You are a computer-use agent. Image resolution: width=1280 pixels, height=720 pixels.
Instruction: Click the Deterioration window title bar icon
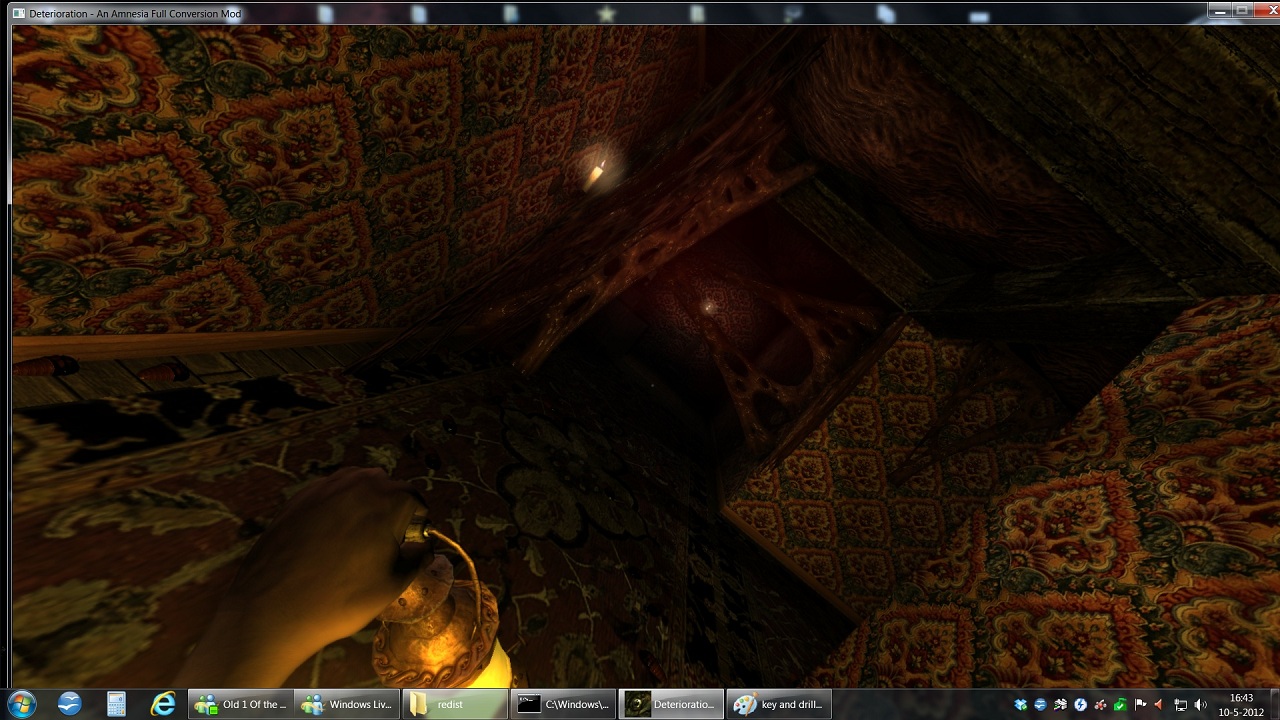coord(19,14)
